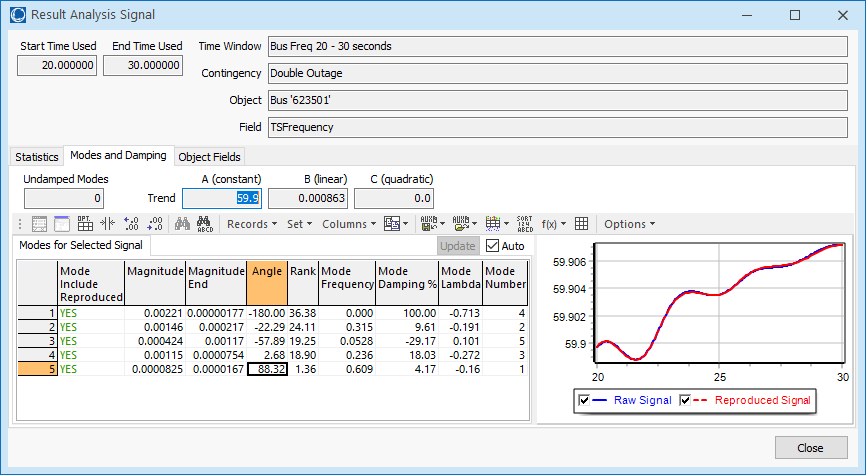Expand the Columns dropdown
The height and width of the screenshot is (475, 866).
[347, 224]
